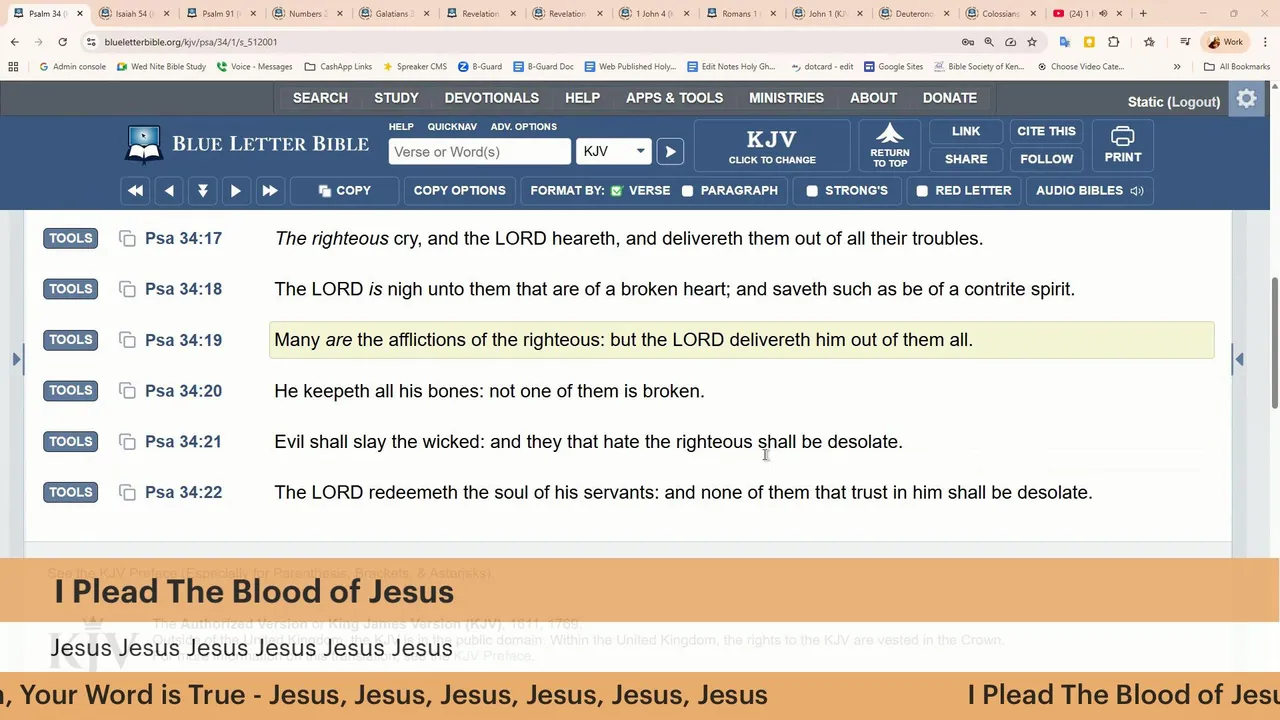Submit verse search with arrow button

[x=670, y=151]
